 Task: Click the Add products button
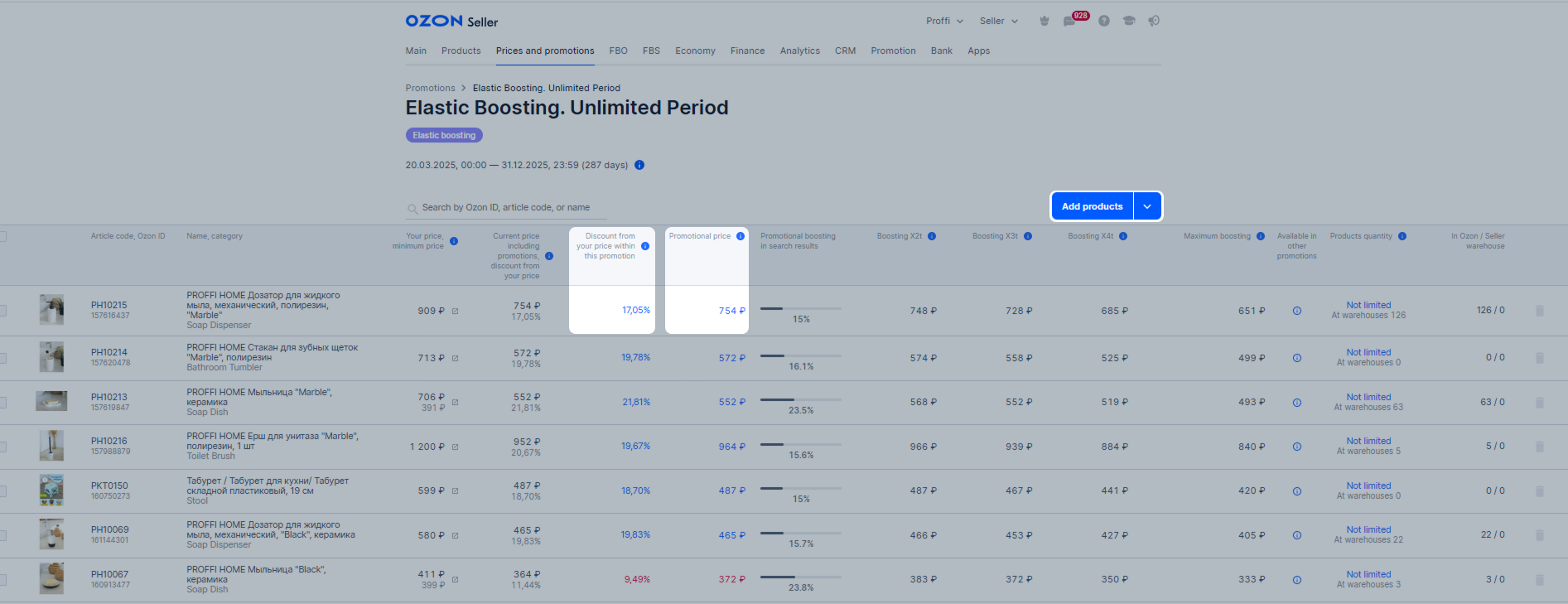tap(1092, 206)
